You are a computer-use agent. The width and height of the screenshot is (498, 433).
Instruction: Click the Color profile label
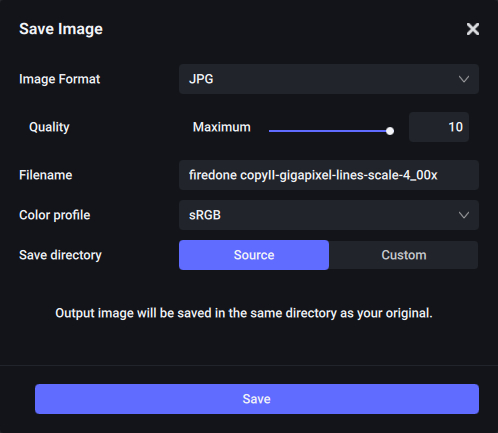pyautogui.click(x=55, y=215)
